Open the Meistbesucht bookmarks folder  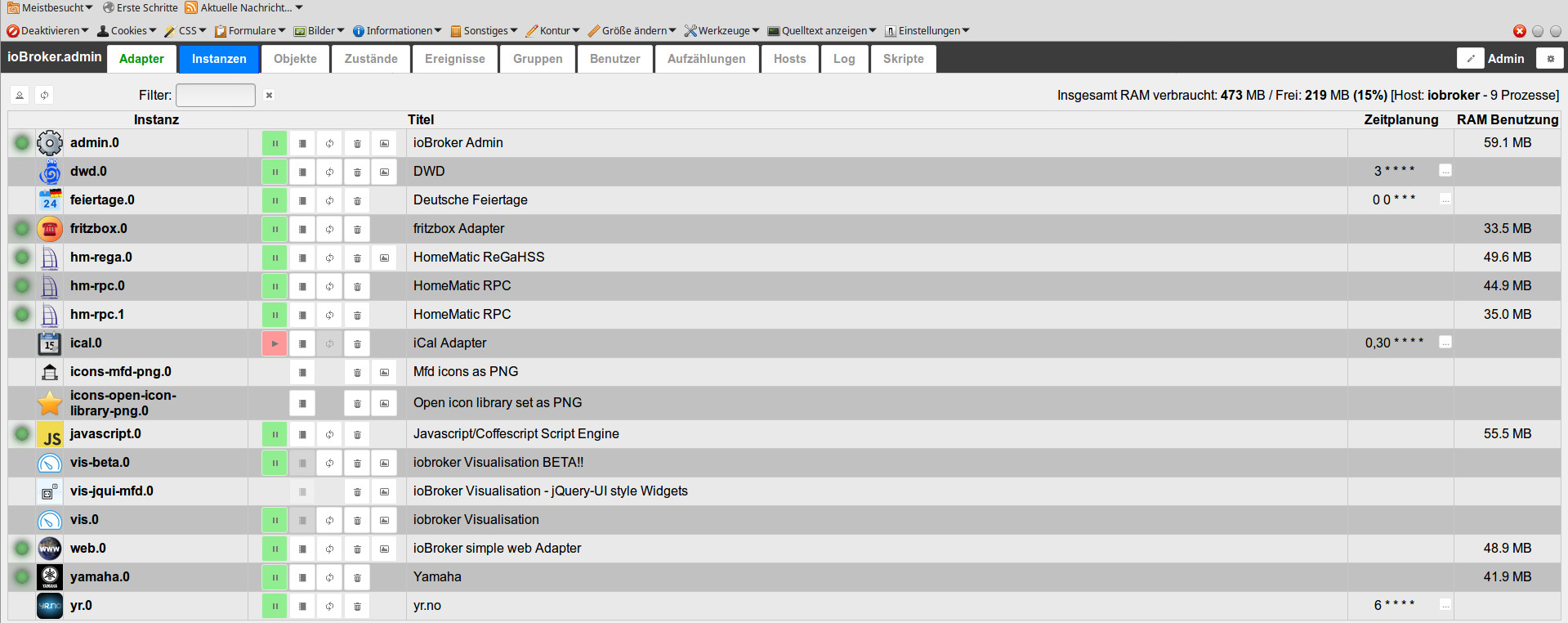[50, 7]
